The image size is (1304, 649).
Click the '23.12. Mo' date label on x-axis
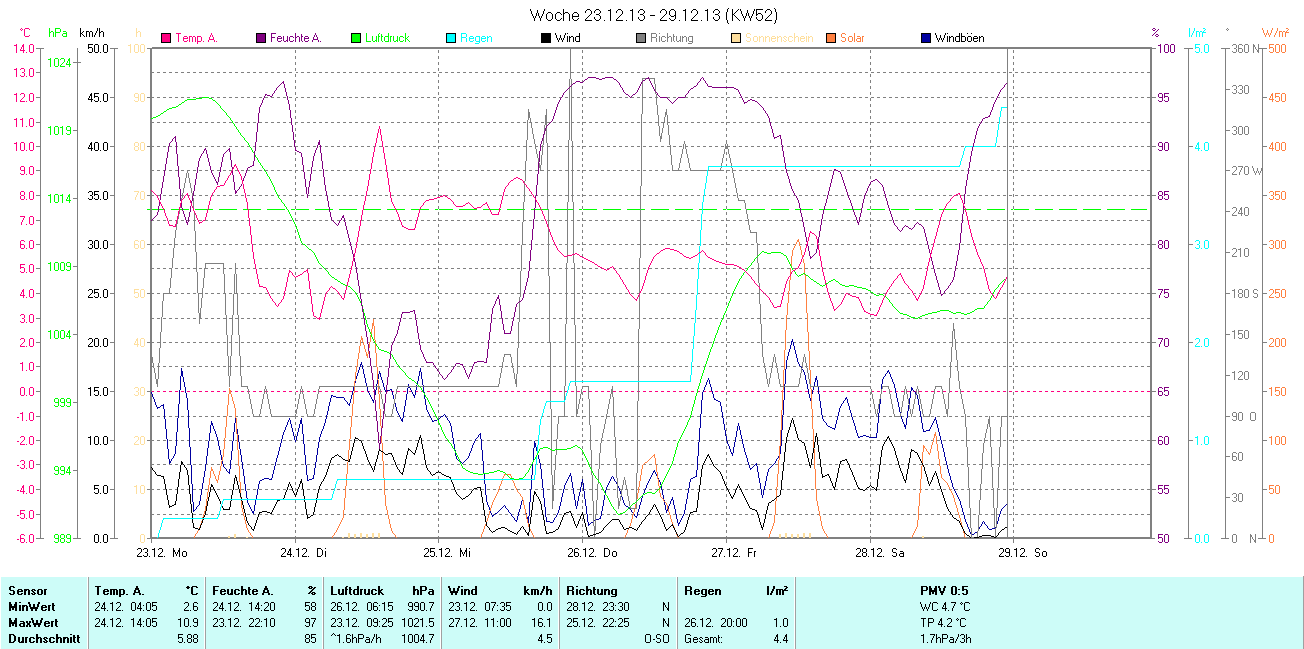[x=161, y=552]
